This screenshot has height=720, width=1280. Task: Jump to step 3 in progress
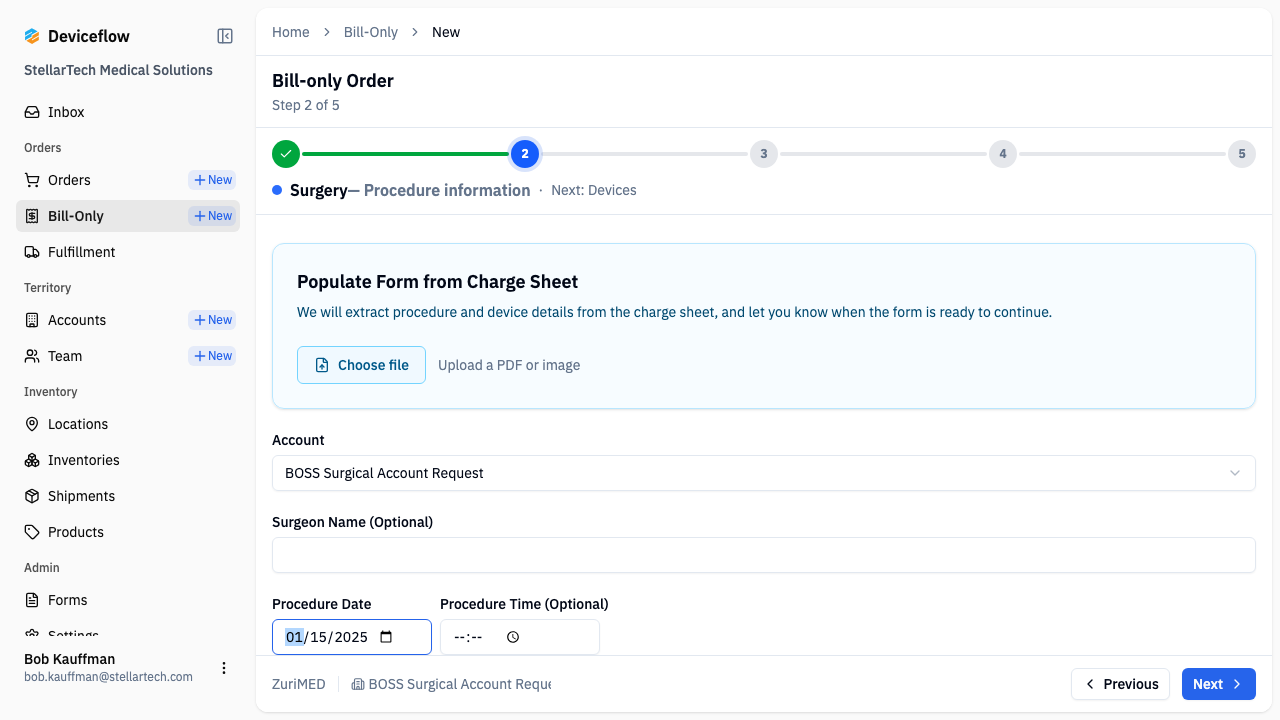point(764,154)
